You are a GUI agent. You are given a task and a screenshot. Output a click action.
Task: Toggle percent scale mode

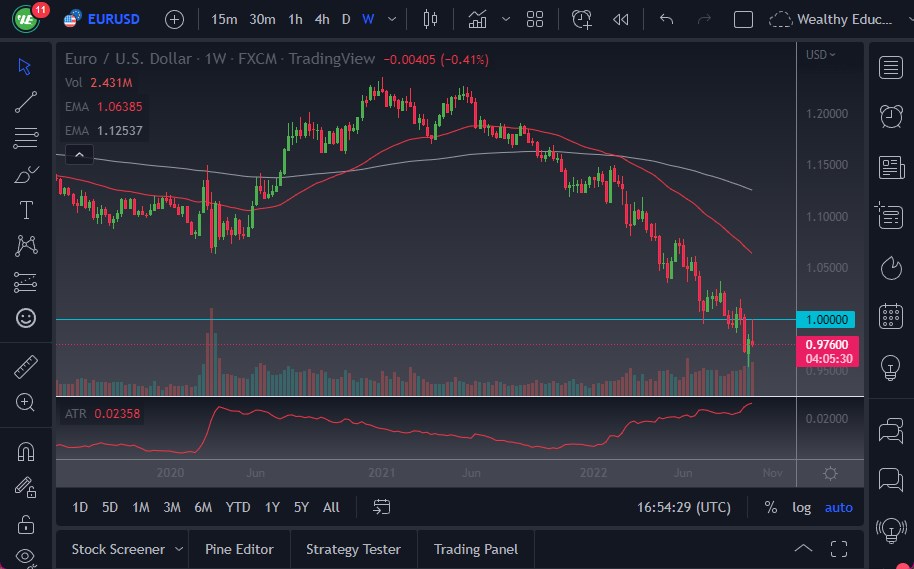click(x=771, y=507)
